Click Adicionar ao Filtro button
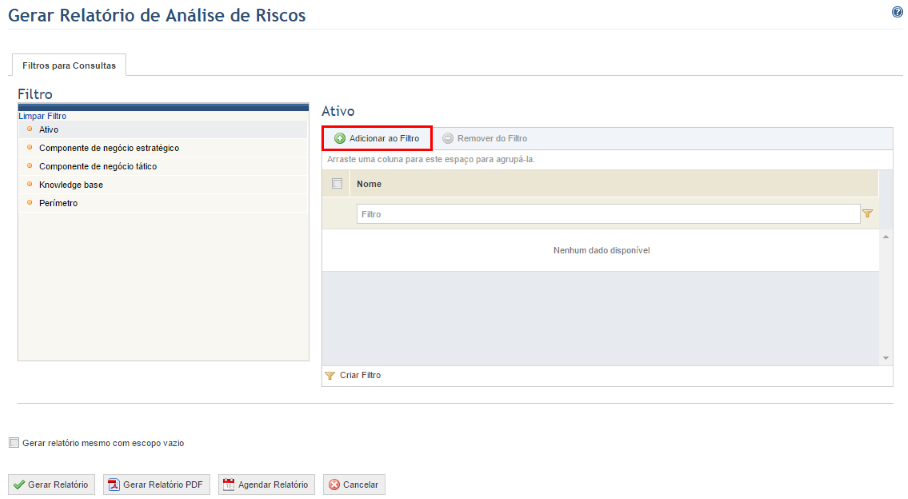This screenshot has width=908, height=499. [x=377, y=138]
